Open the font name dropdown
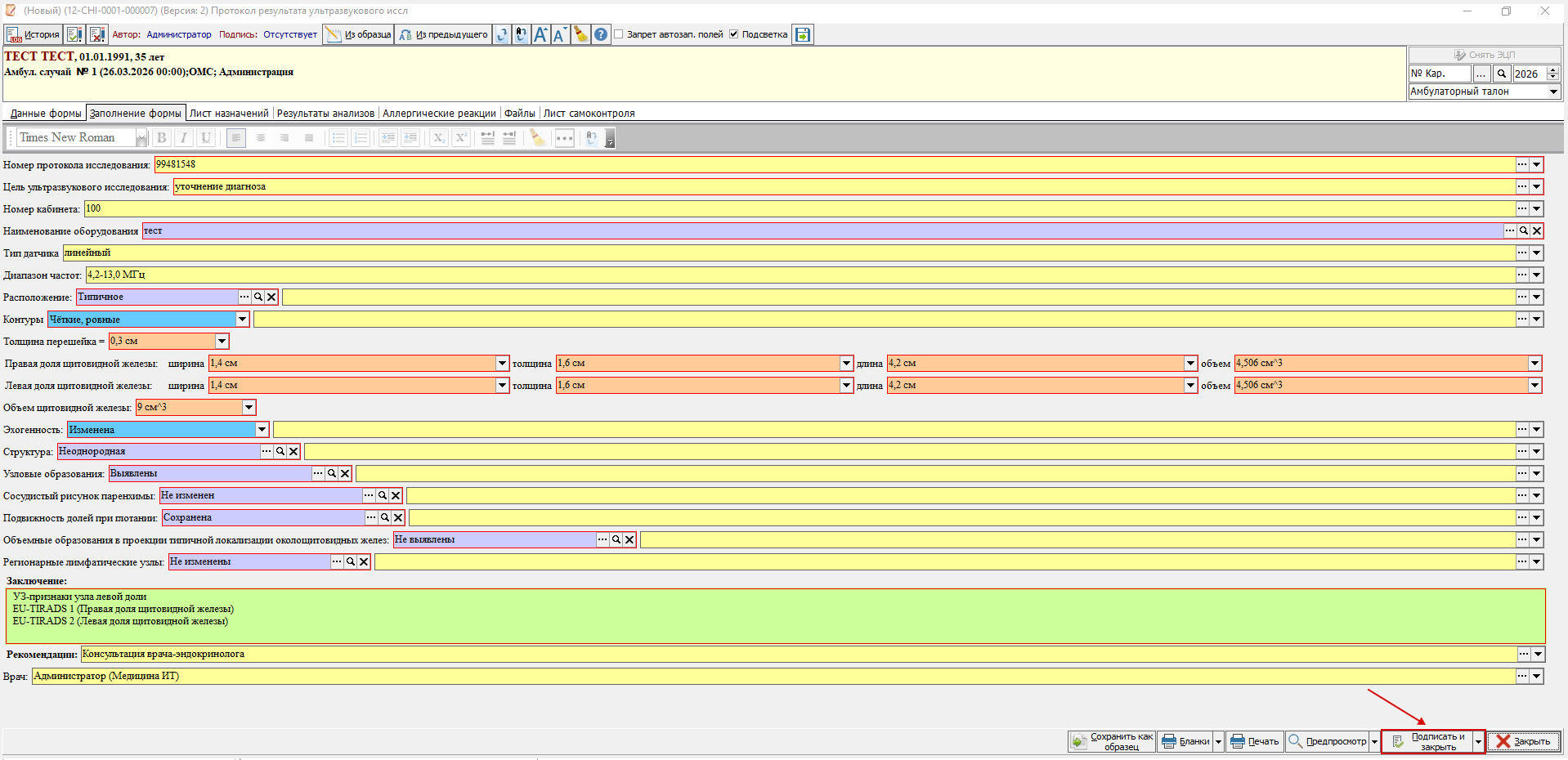This screenshot has height=760, width=1568. [141, 137]
